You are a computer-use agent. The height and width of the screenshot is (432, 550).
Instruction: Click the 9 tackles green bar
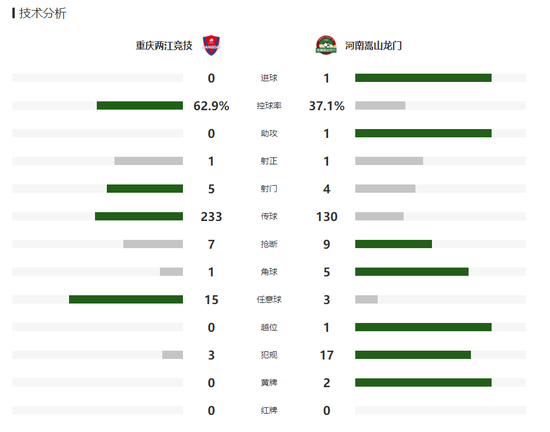[x=394, y=244]
